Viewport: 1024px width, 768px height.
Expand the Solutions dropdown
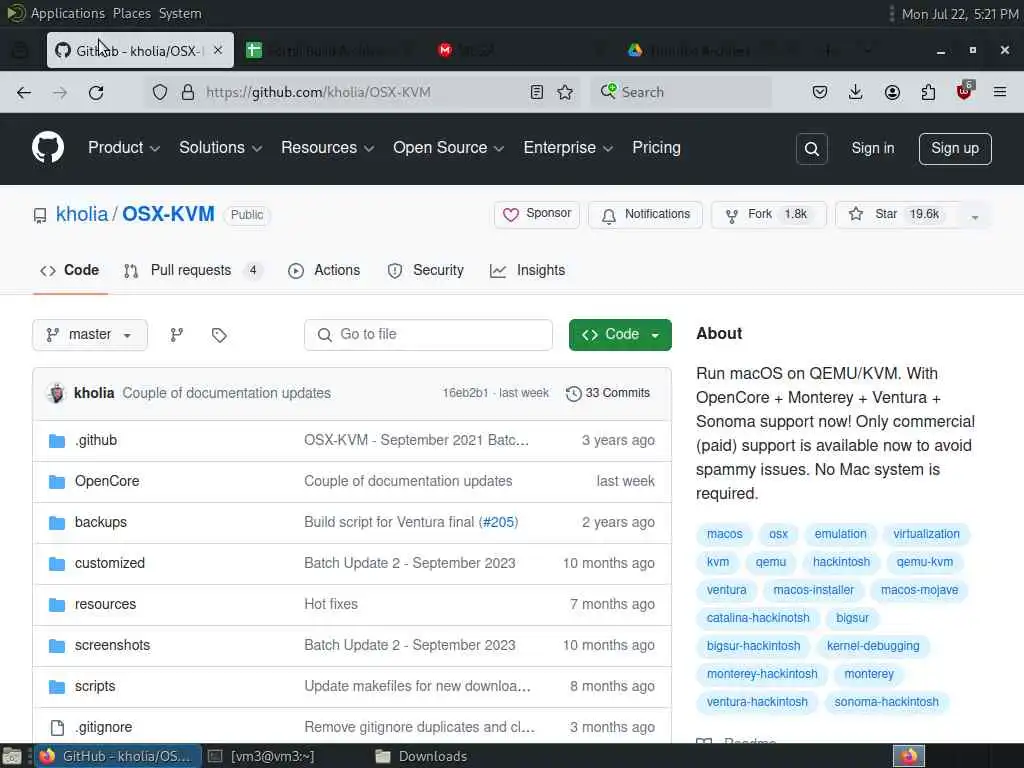pyautogui.click(x=221, y=148)
